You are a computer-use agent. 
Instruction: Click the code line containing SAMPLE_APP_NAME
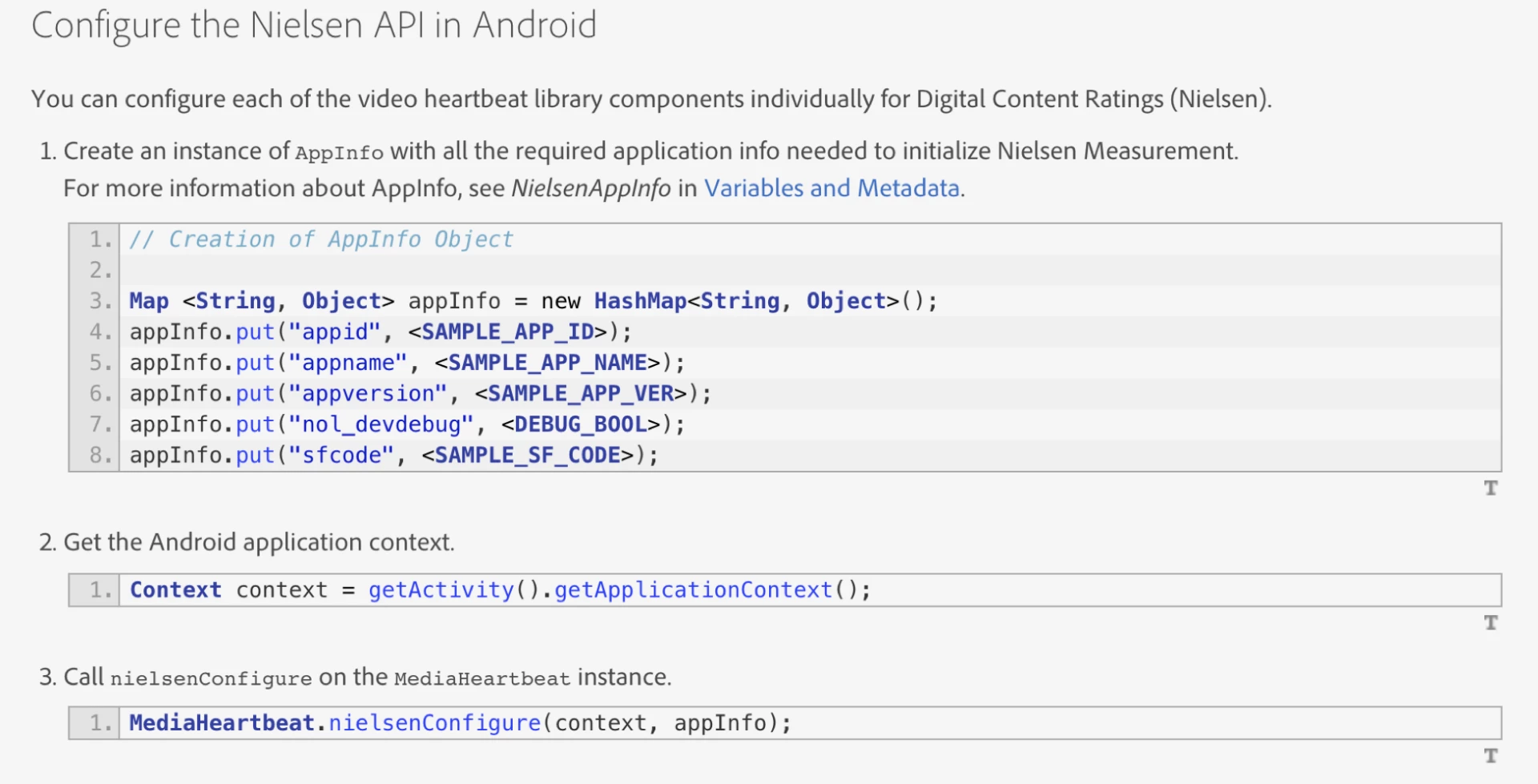407,363
